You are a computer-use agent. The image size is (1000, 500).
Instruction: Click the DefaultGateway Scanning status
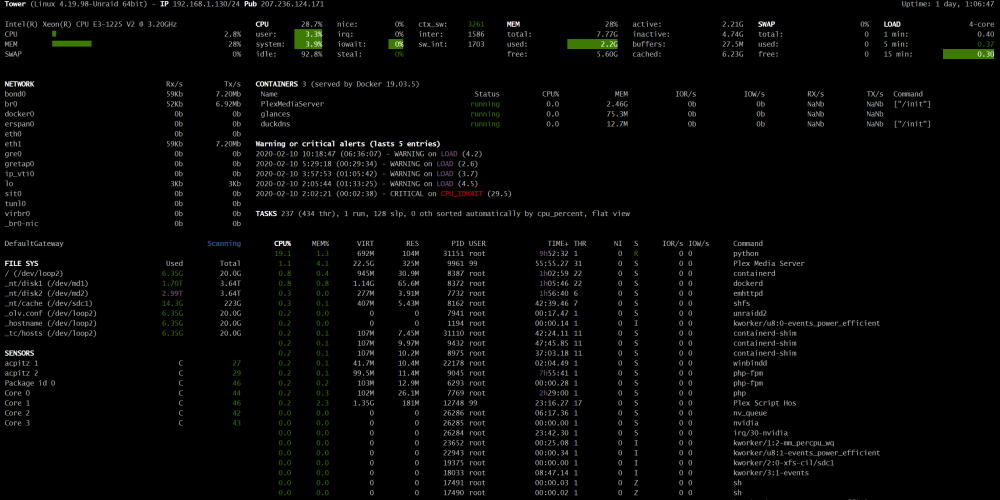(x=224, y=244)
